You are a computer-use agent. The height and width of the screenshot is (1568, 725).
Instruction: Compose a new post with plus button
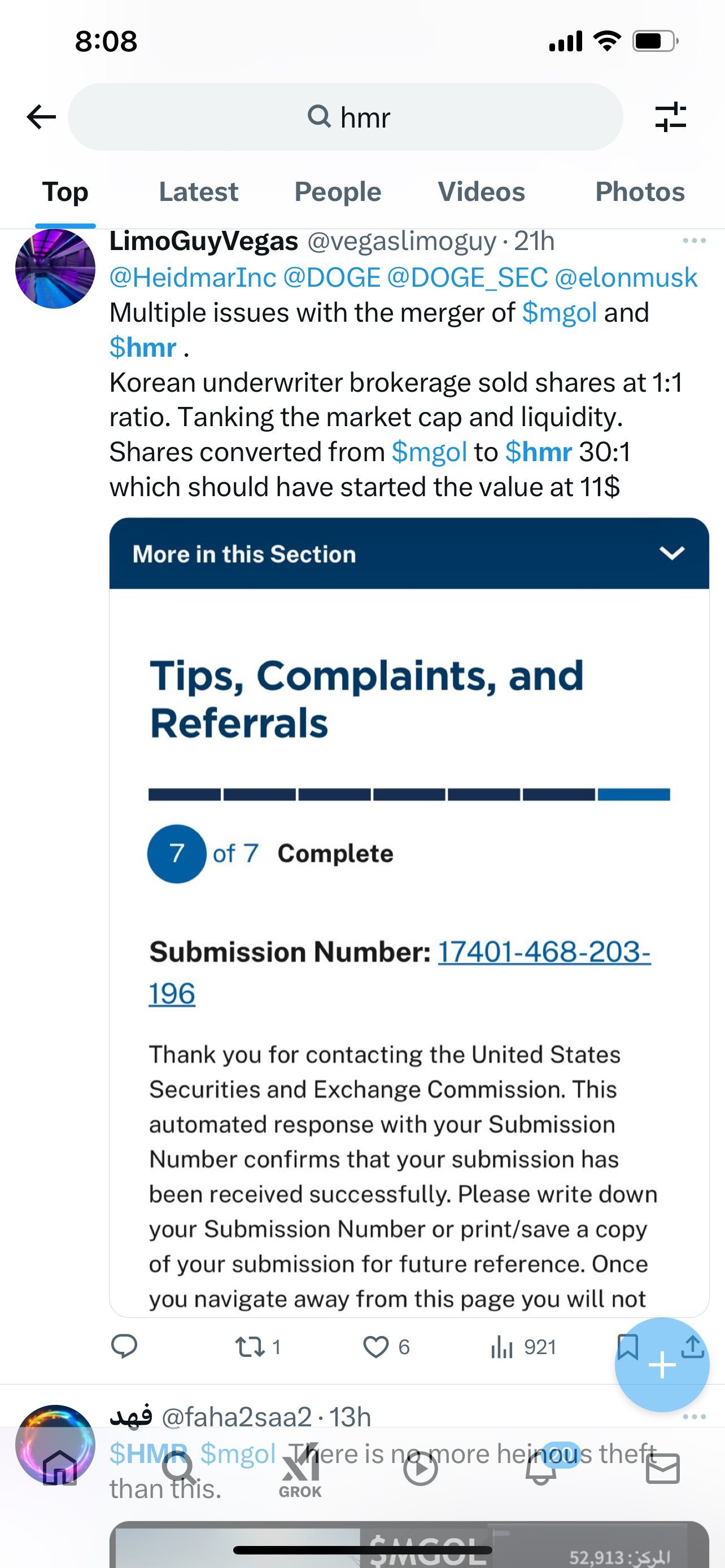click(x=662, y=1365)
